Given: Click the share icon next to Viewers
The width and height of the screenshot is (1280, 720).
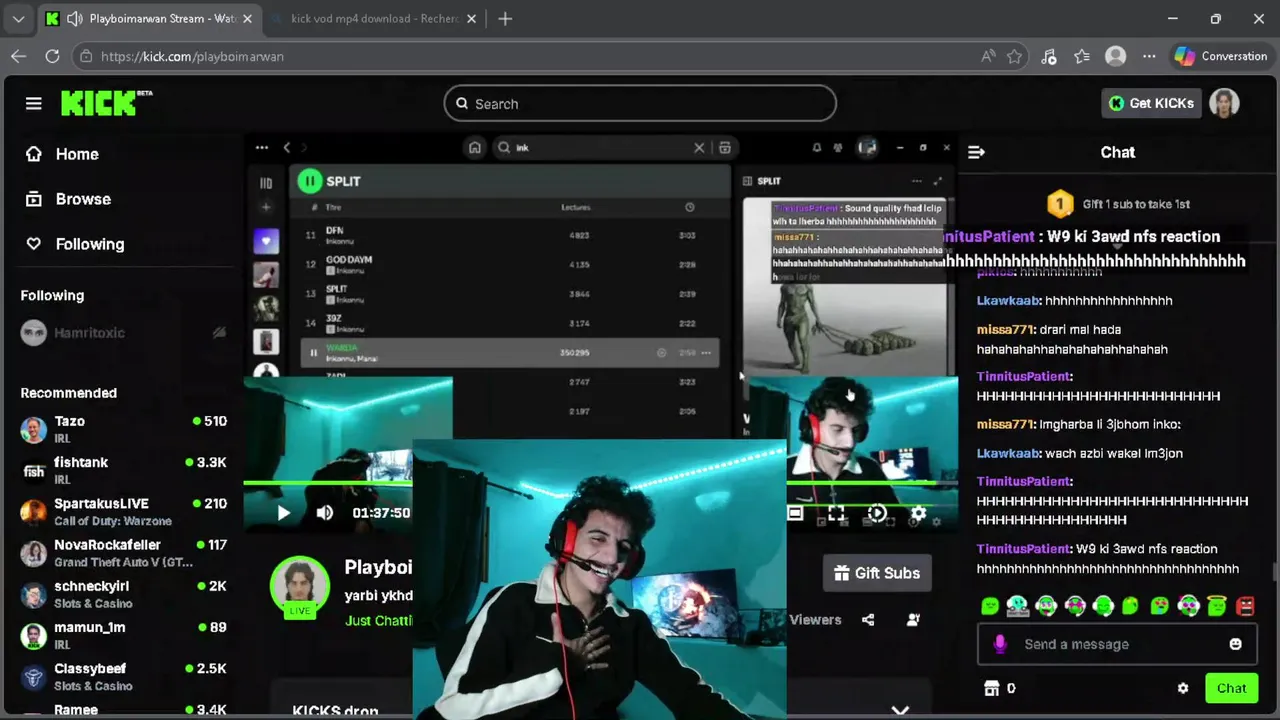Looking at the screenshot, I should pyautogui.click(x=868, y=620).
